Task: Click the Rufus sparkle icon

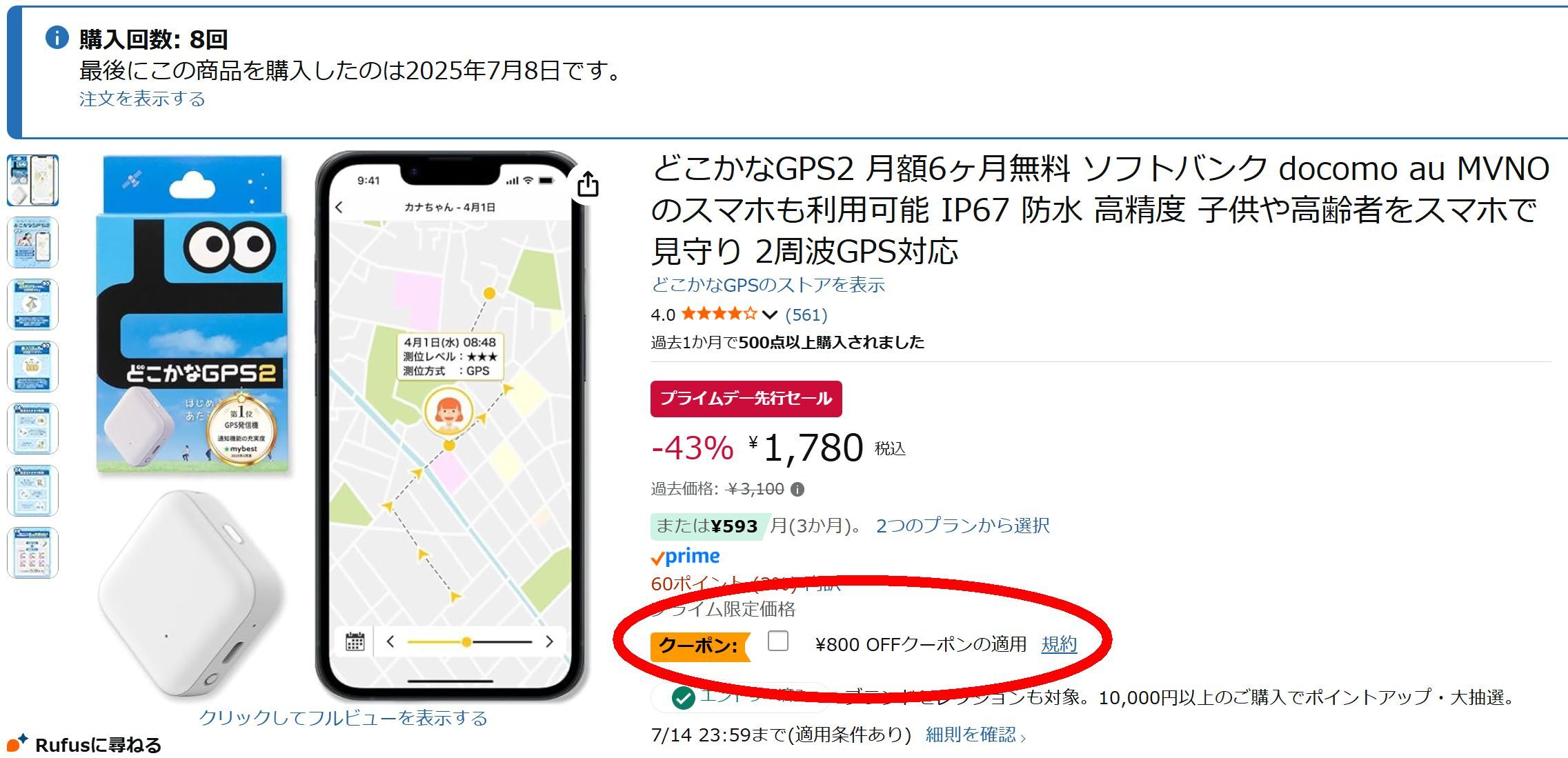Action: point(17,744)
